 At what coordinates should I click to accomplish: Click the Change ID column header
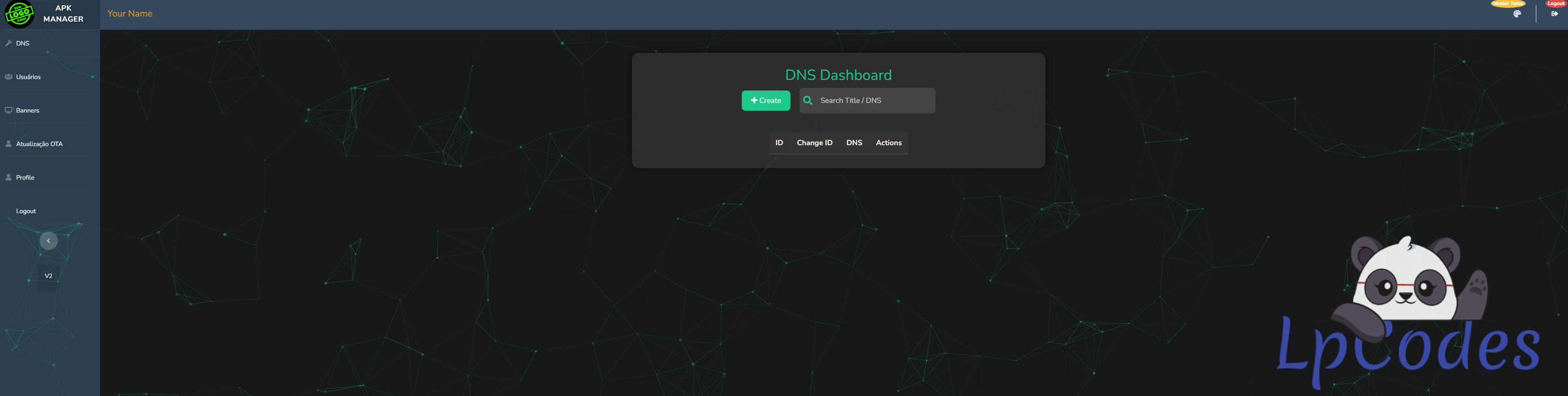coord(814,142)
